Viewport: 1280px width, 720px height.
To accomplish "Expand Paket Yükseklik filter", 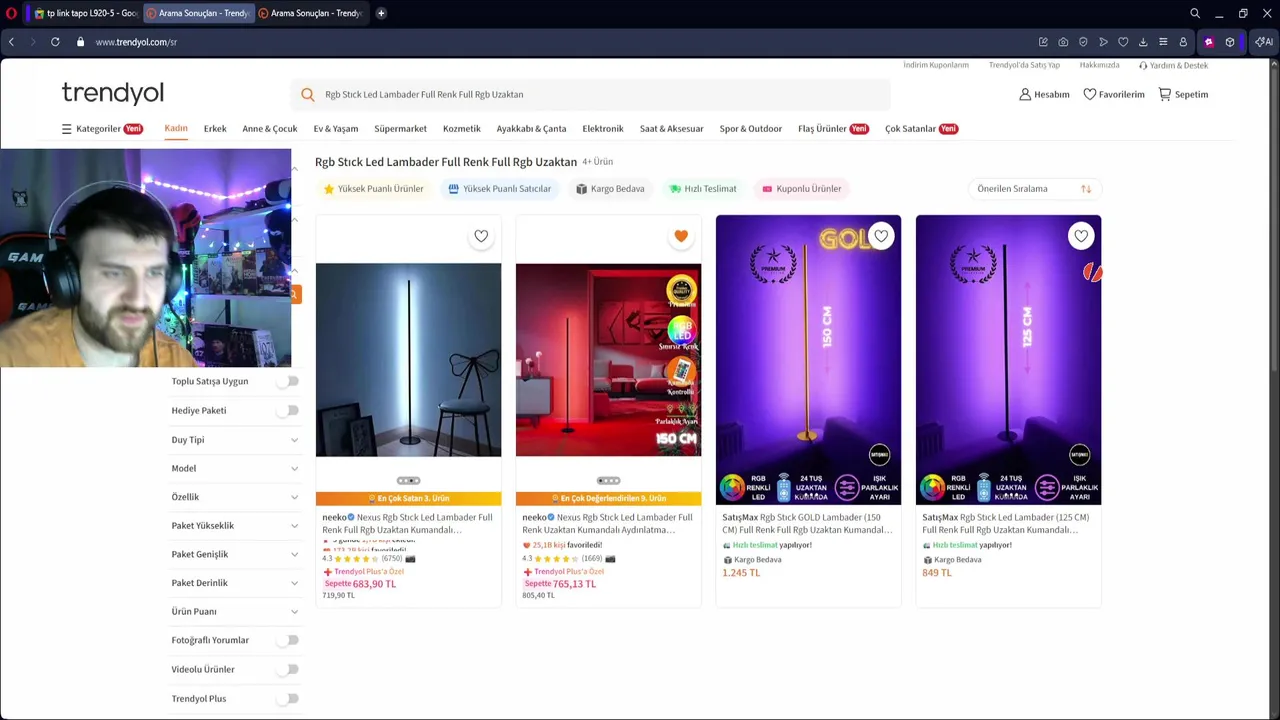I will tap(235, 525).
